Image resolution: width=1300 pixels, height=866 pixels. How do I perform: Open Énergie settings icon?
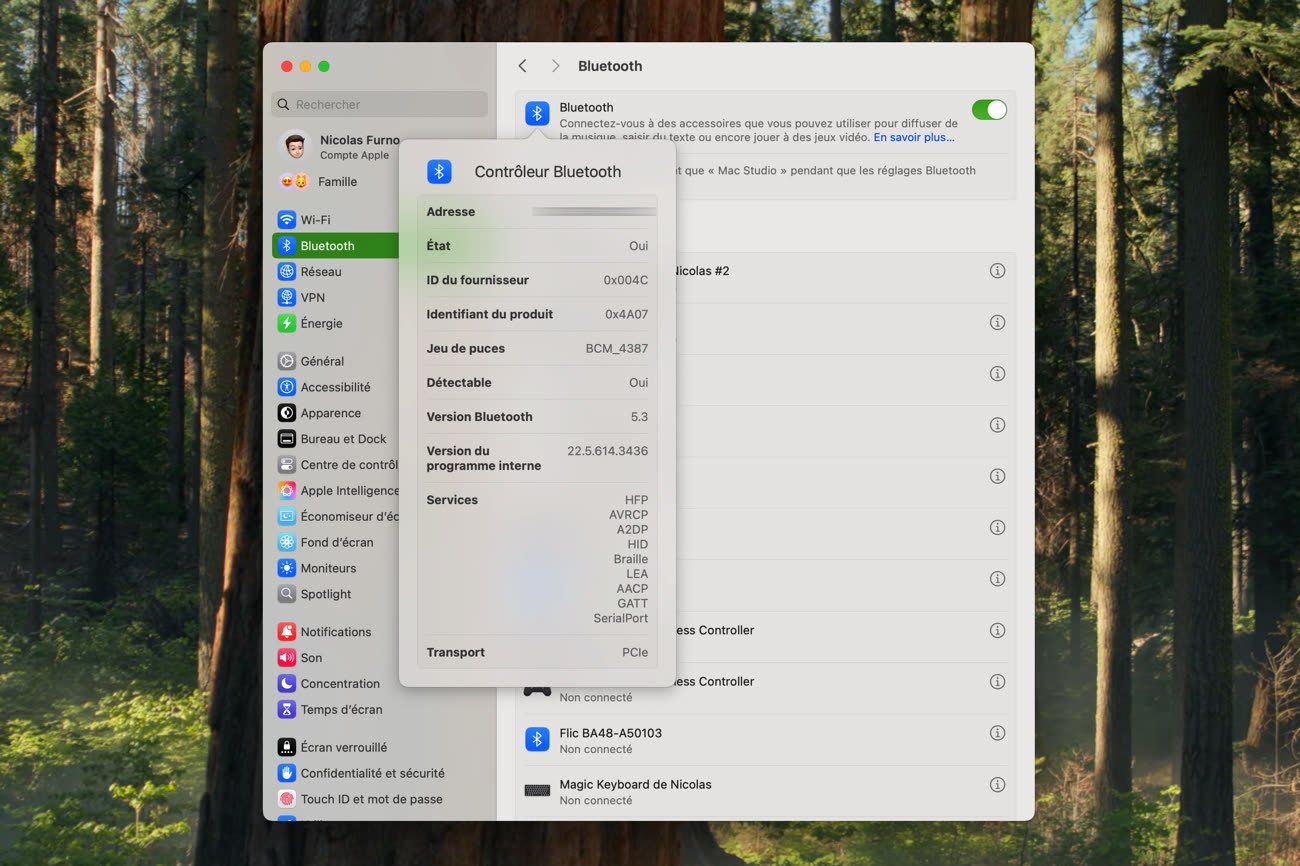coord(287,324)
